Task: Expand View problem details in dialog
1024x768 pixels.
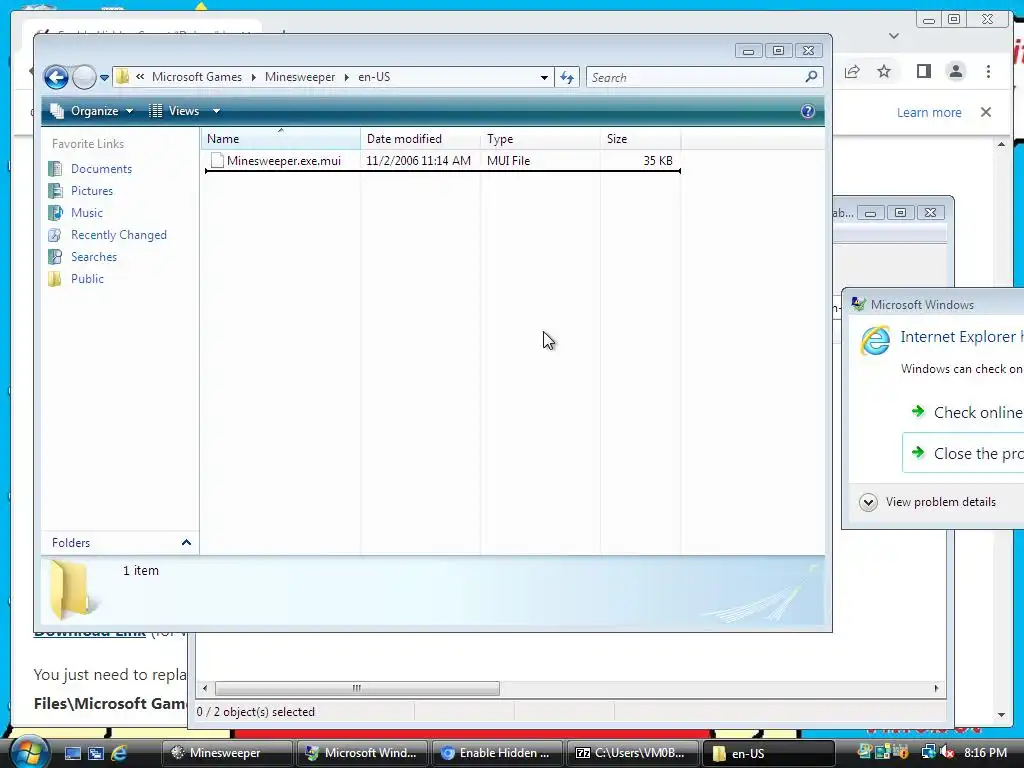Action: pos(928,502)
